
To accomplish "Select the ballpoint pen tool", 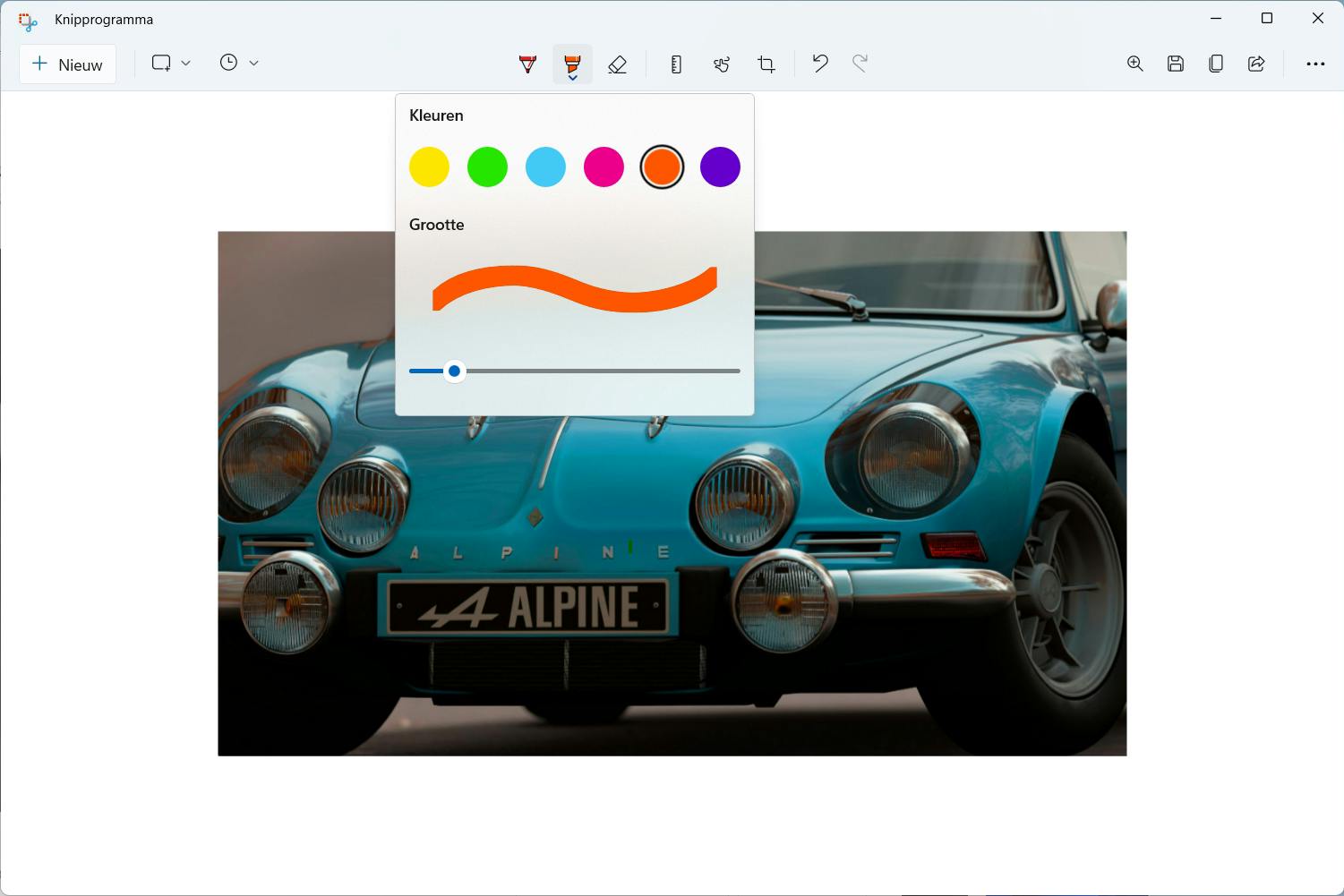I will point(528,64).
